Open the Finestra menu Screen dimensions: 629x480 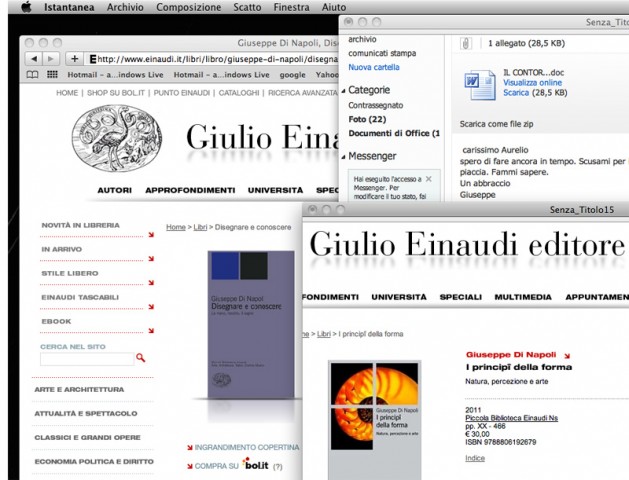[291, 7]
